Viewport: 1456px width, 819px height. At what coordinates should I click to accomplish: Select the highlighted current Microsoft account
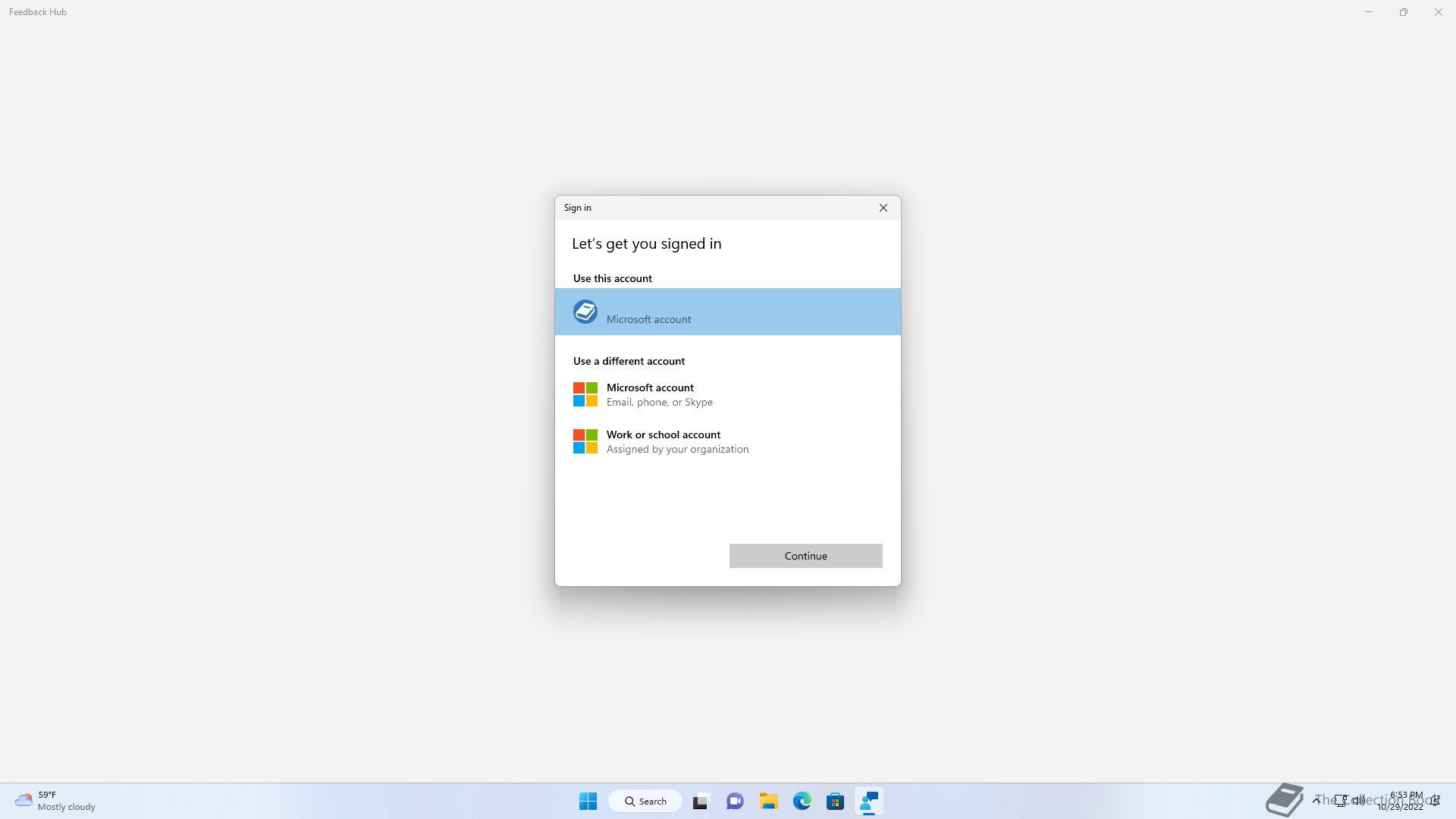(727, 311)
